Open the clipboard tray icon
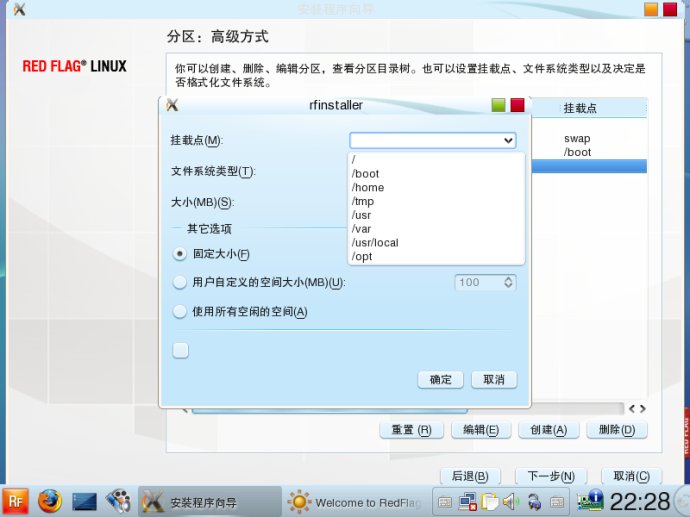 487,501
